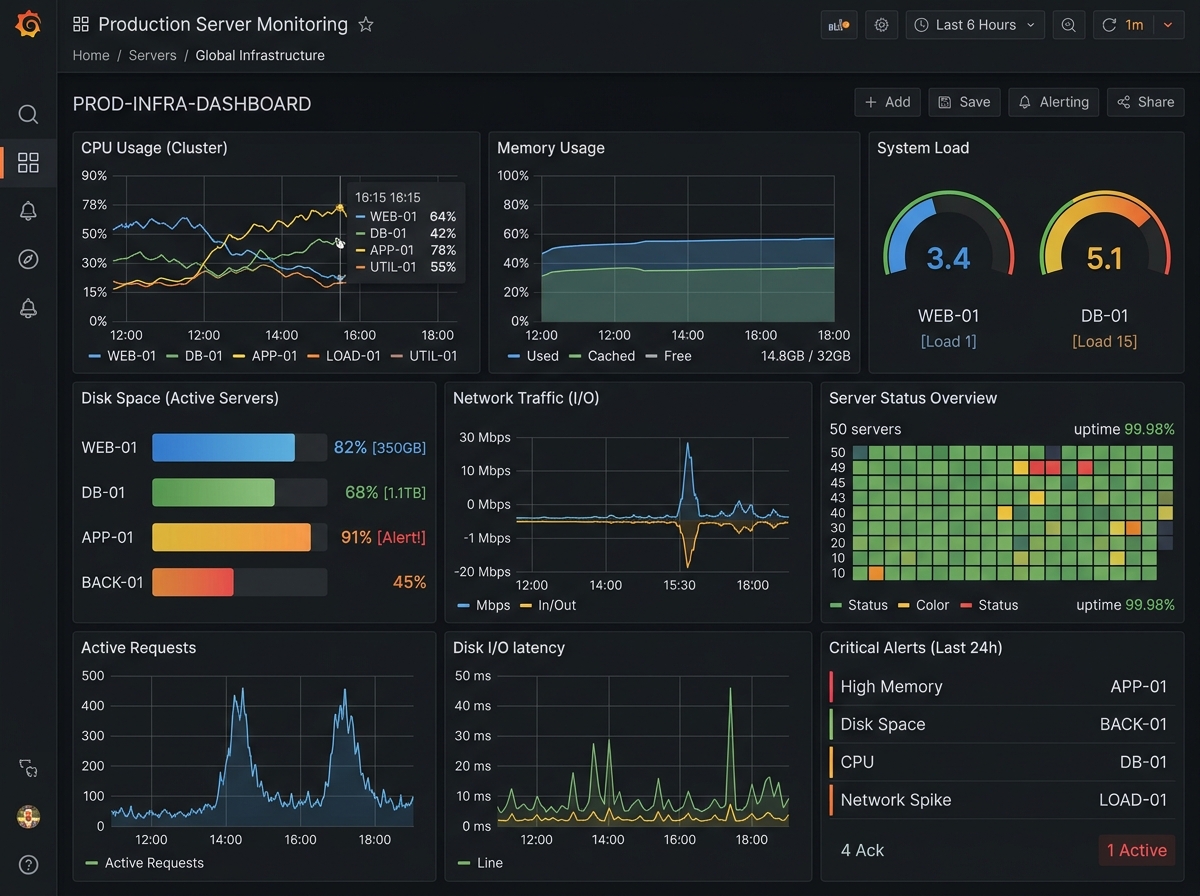Viewport: 1200px width, 896px height.
Task: Save the dashboard with the Save button
Action: pos(964,102)
